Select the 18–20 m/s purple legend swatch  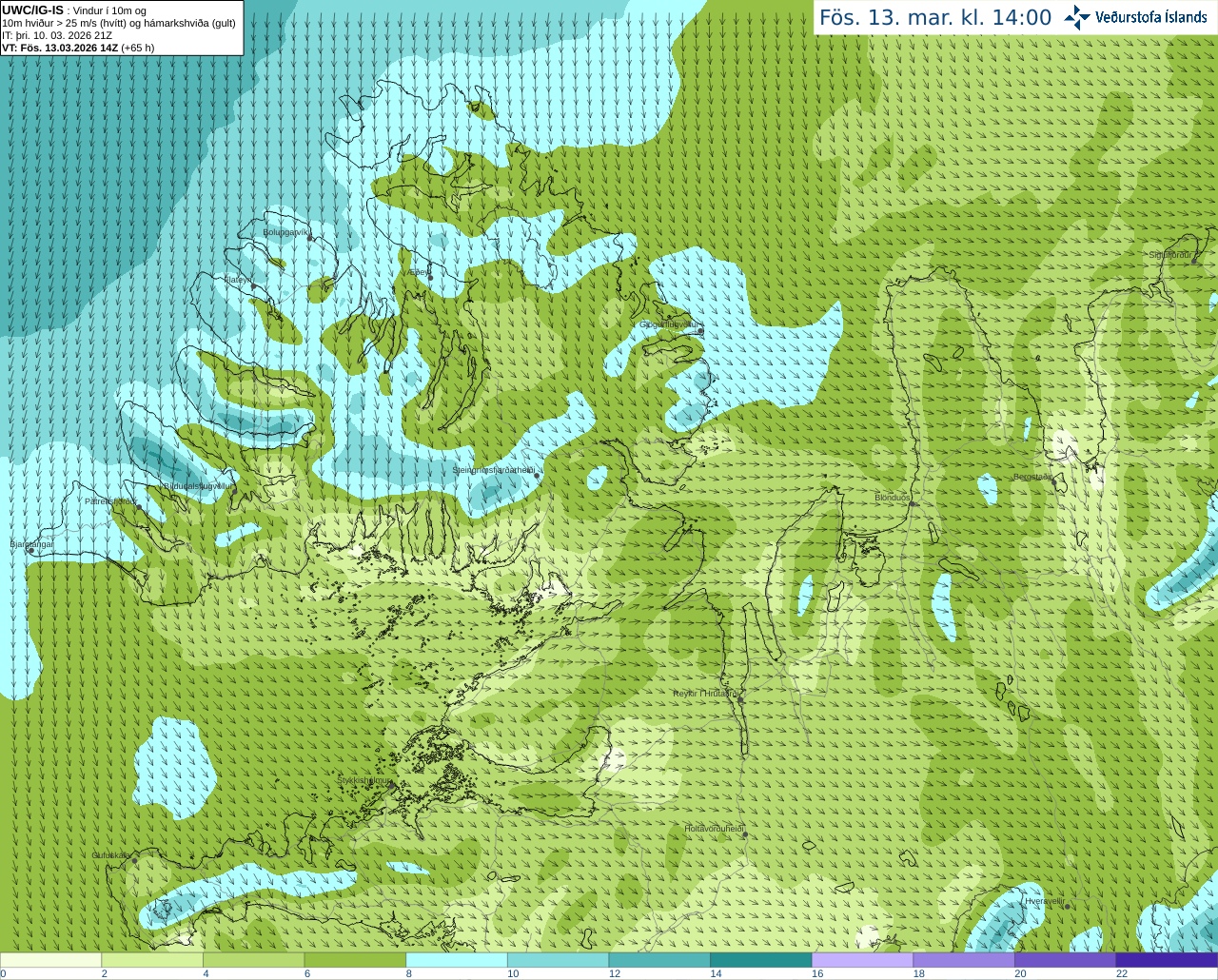(x=964, y=960)
